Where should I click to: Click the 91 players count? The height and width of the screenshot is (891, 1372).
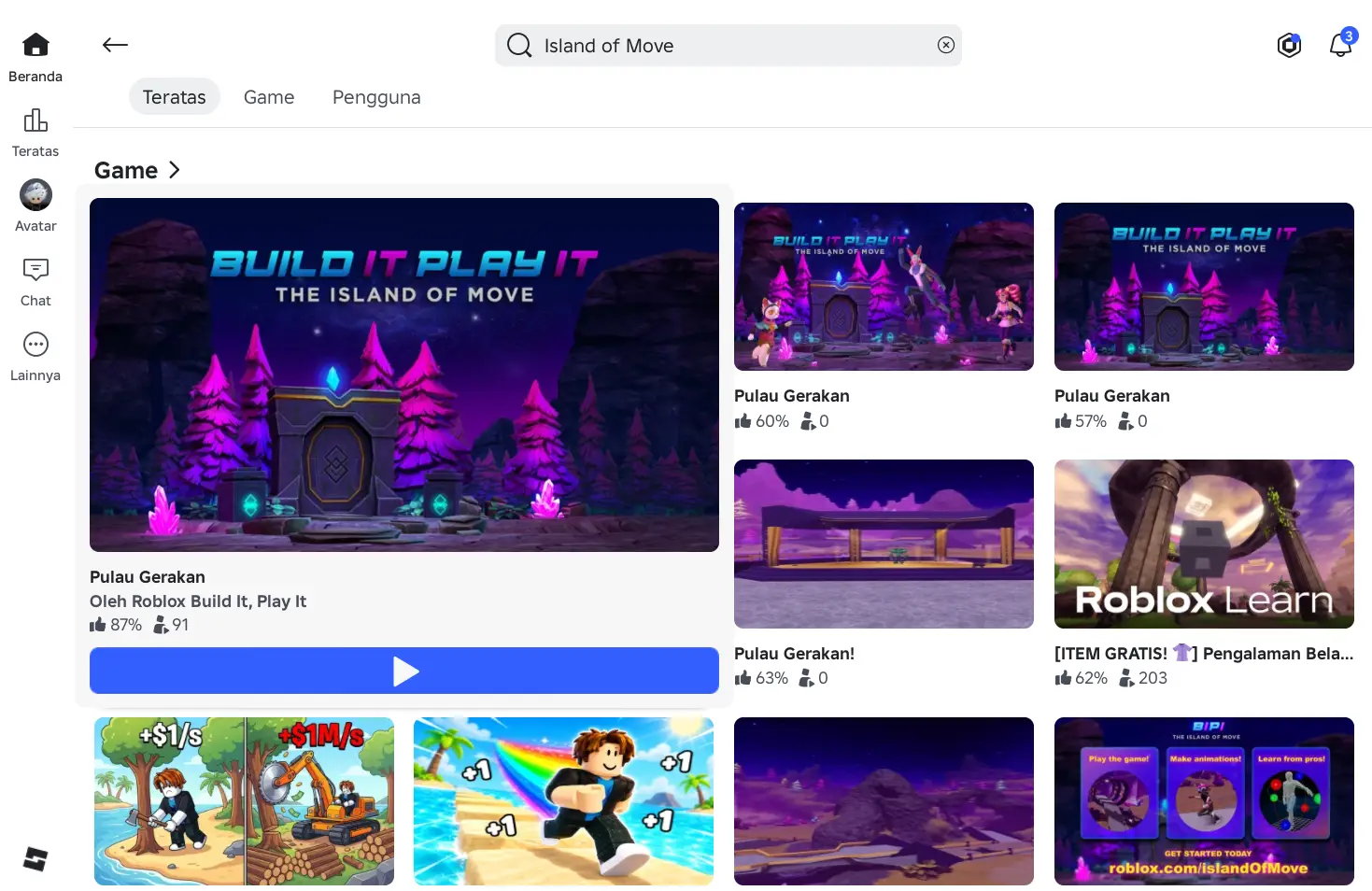click(171, 625)
